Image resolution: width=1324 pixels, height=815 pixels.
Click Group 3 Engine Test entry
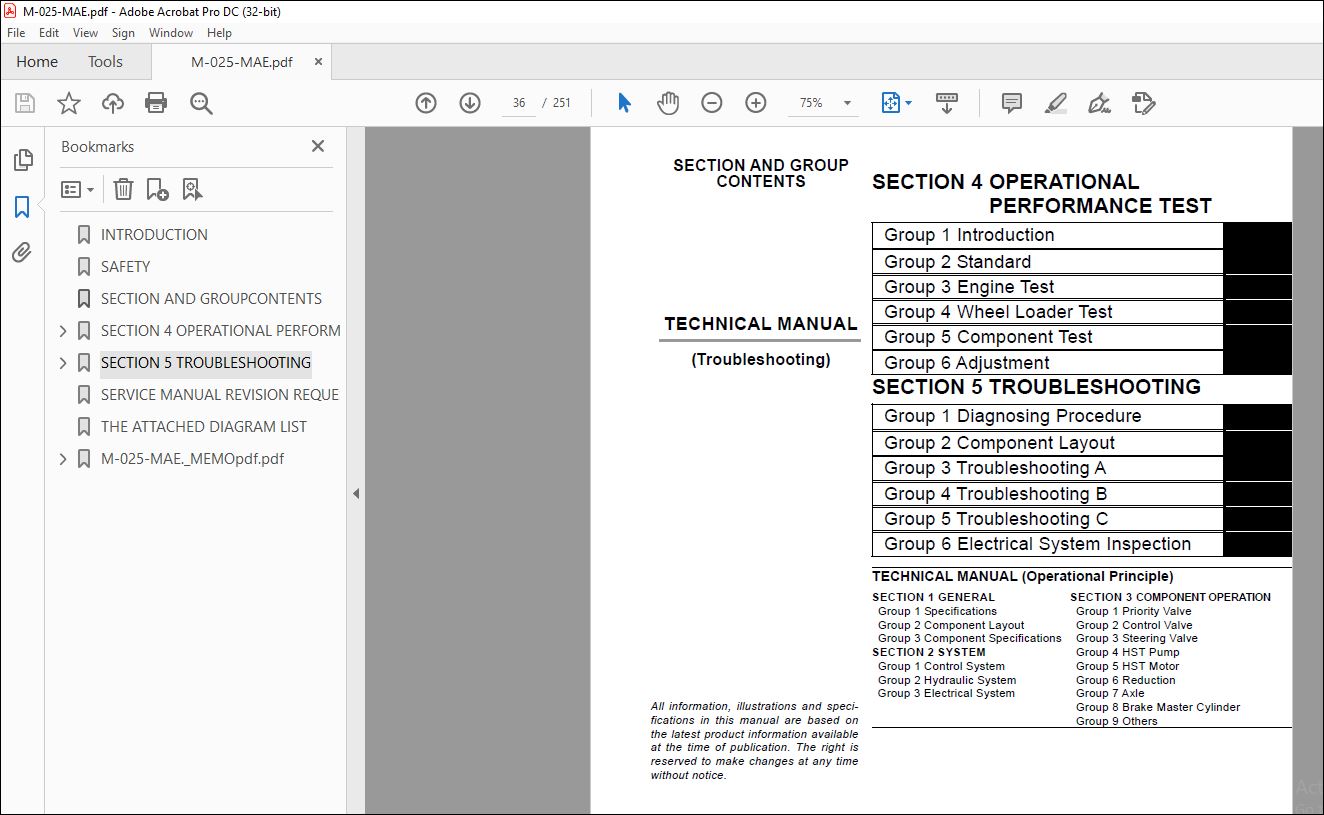pos(969,287)
